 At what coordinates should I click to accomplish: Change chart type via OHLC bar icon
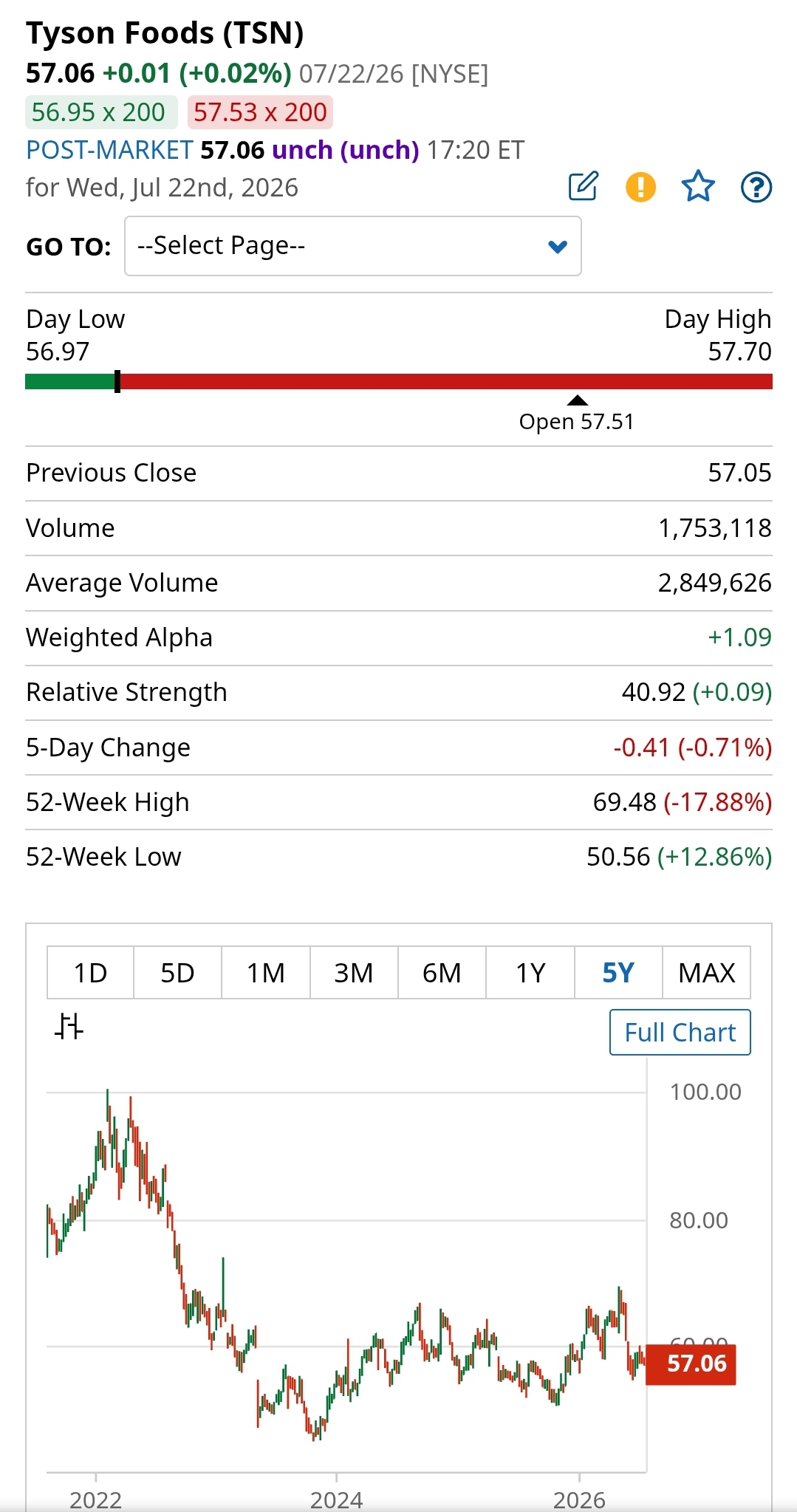(69, 1026)
